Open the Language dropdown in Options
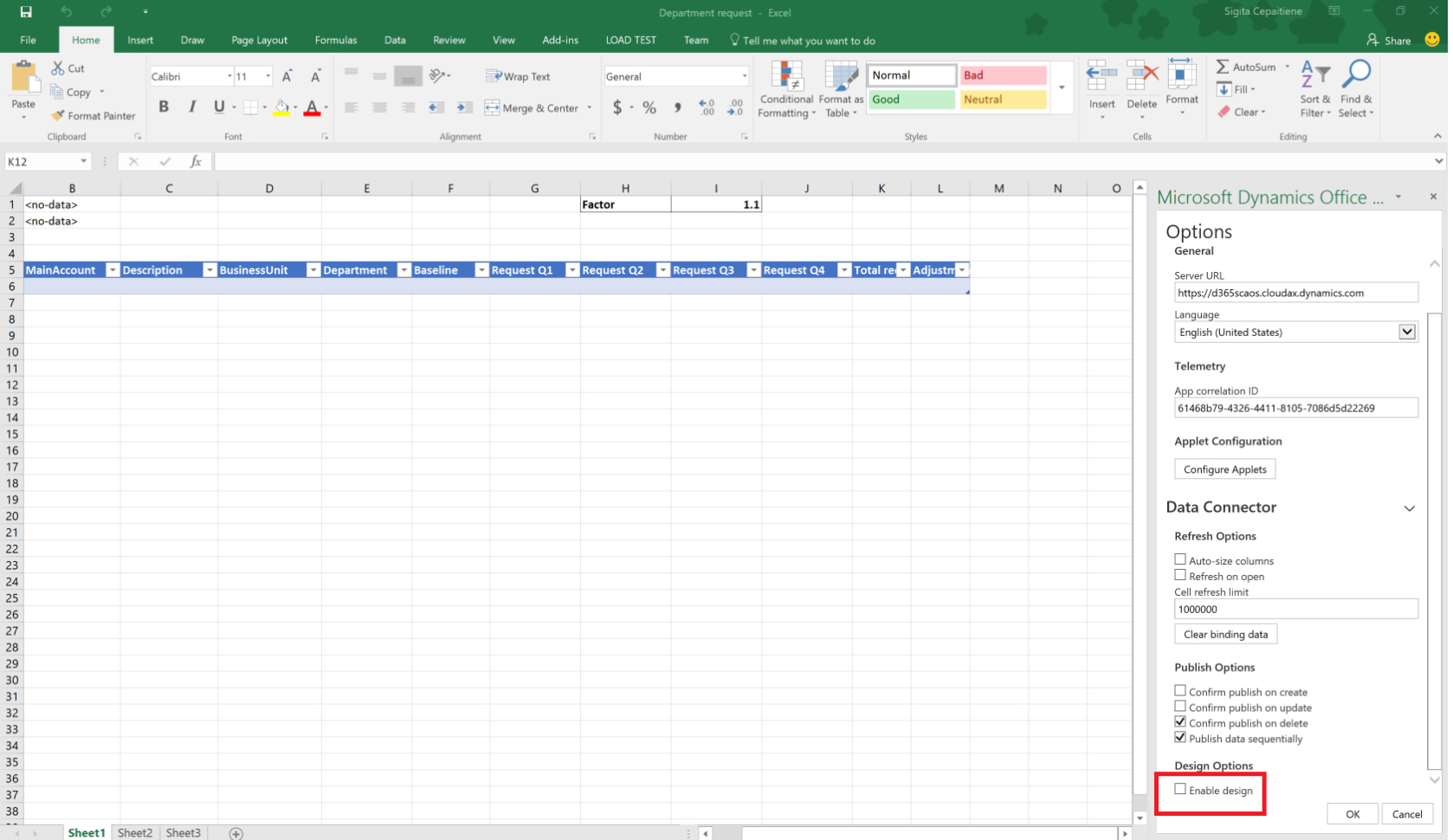 pyautogui.click(x=1408, y=332)
